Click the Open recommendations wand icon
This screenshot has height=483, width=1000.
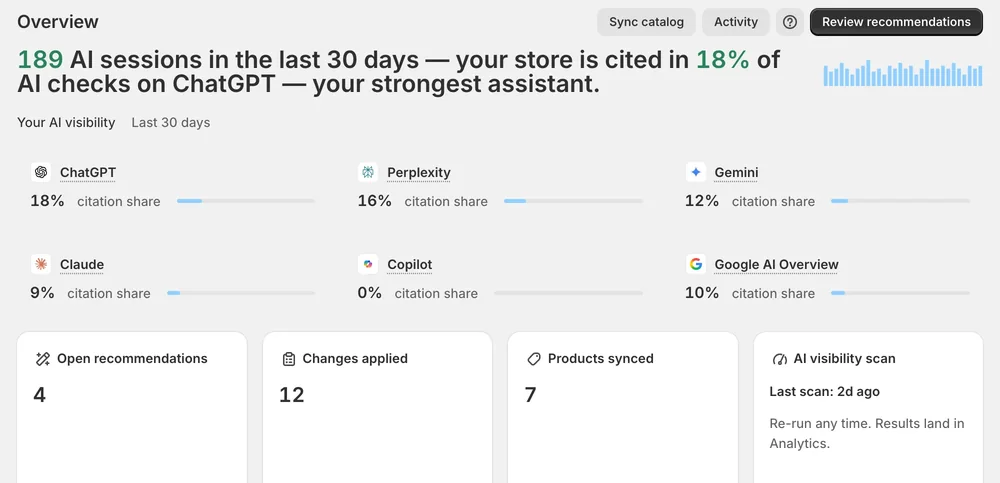coord(43,359)
